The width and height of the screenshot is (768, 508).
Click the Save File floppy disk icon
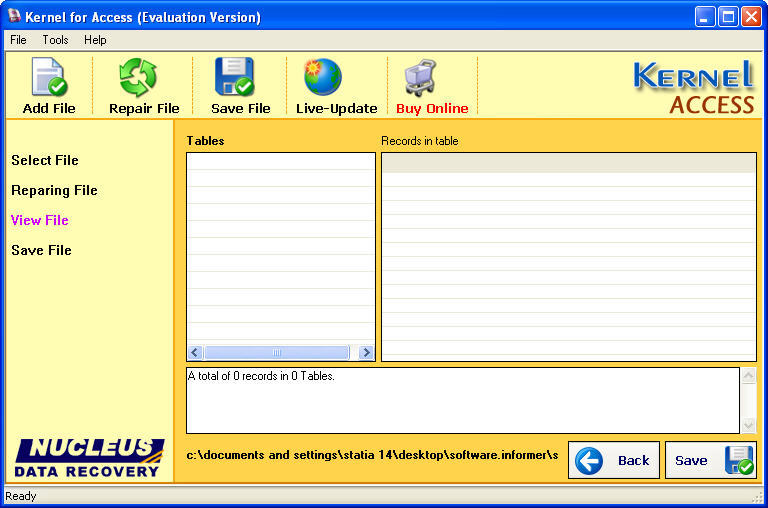234,76
